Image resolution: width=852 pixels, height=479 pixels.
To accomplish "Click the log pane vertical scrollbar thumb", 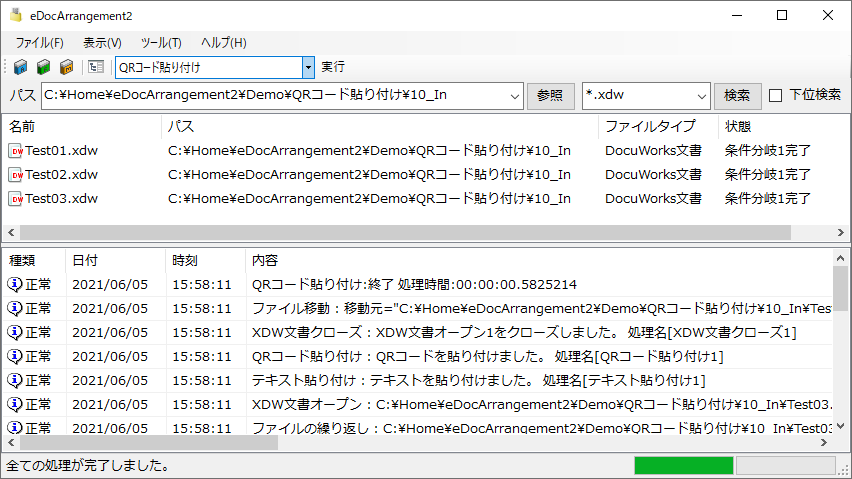I will coord(841,288).
